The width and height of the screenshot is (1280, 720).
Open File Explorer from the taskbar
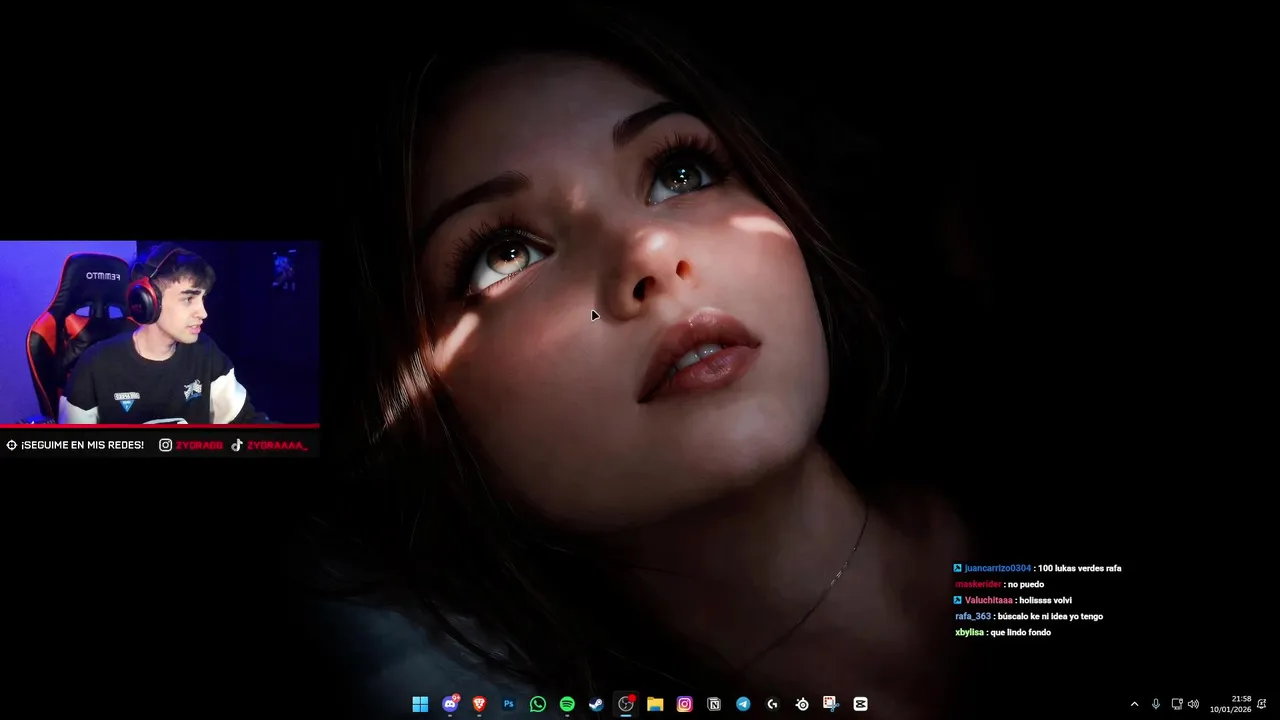pos(655,704)
